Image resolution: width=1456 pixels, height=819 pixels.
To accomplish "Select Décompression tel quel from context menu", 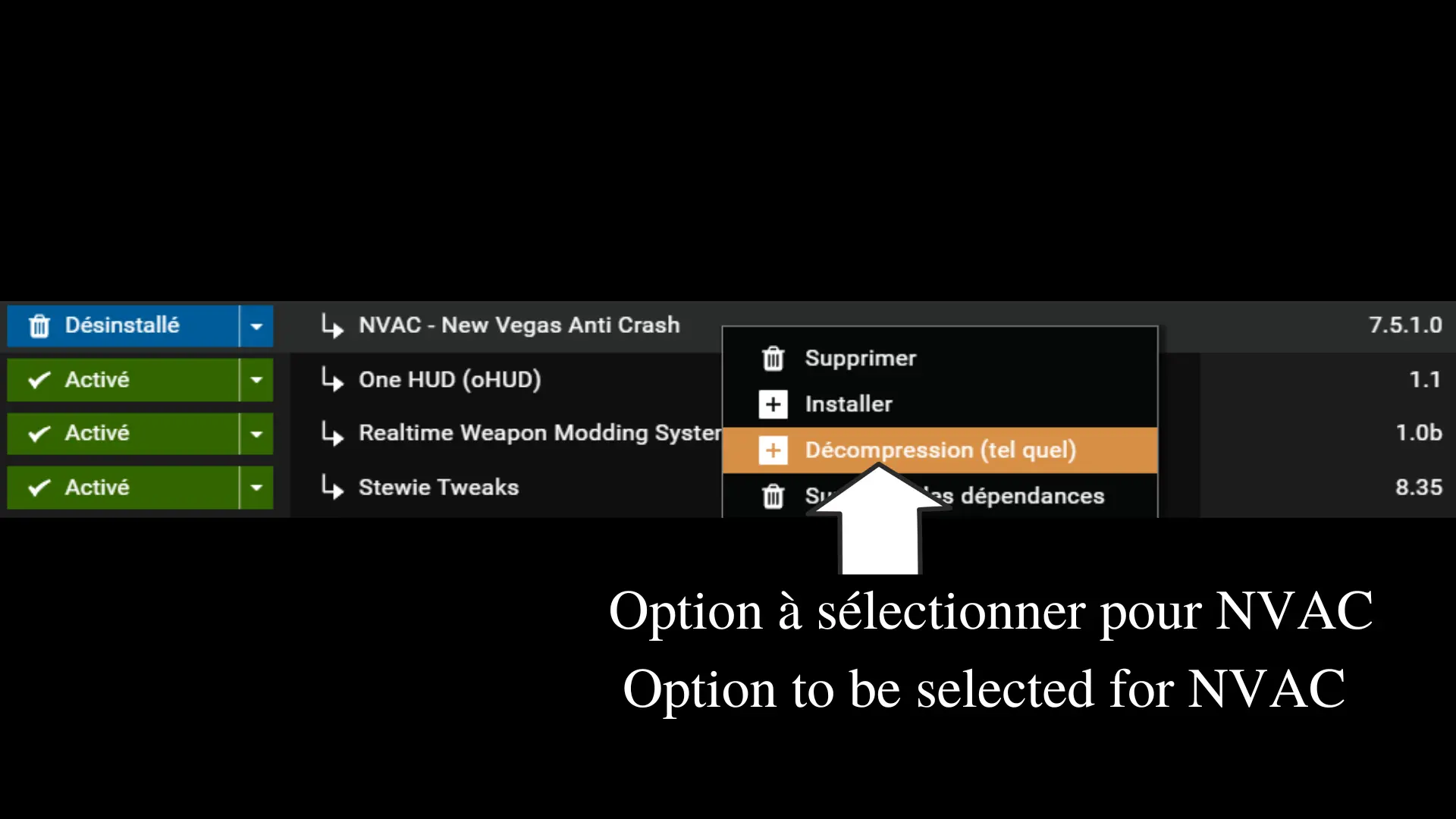I will point(940,450).
